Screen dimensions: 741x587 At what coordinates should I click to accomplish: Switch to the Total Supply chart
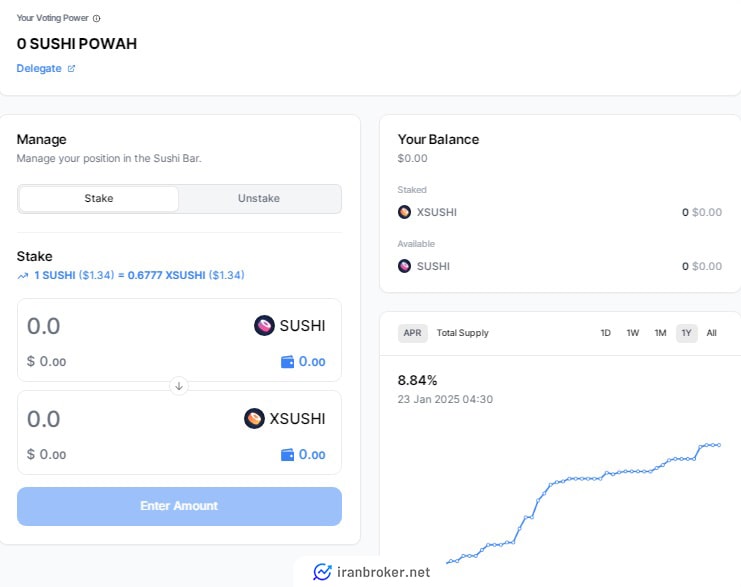pyautogui.click(x=463, y=333)
